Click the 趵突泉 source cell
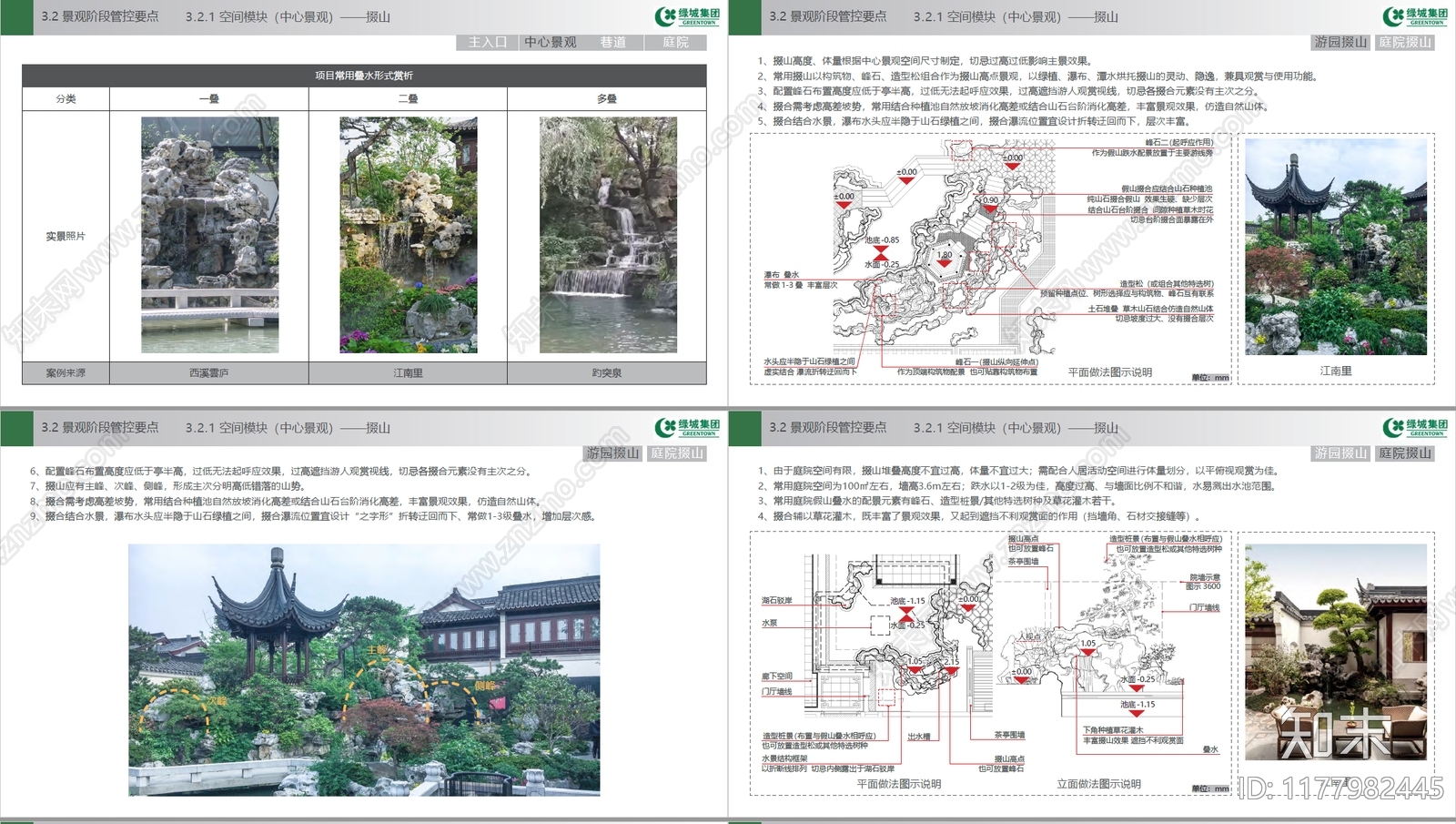The image size is (1456, 824). 607,373
